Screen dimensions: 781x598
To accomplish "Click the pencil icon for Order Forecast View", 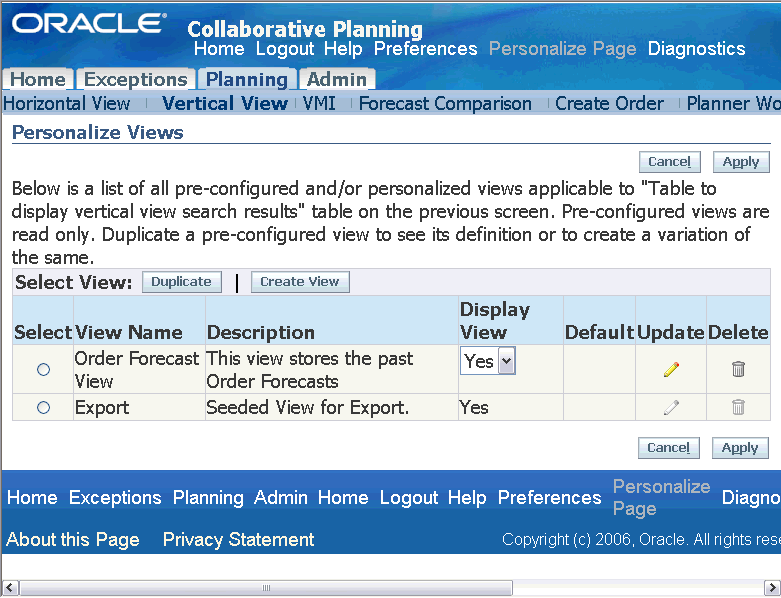I will coord(671,369).
